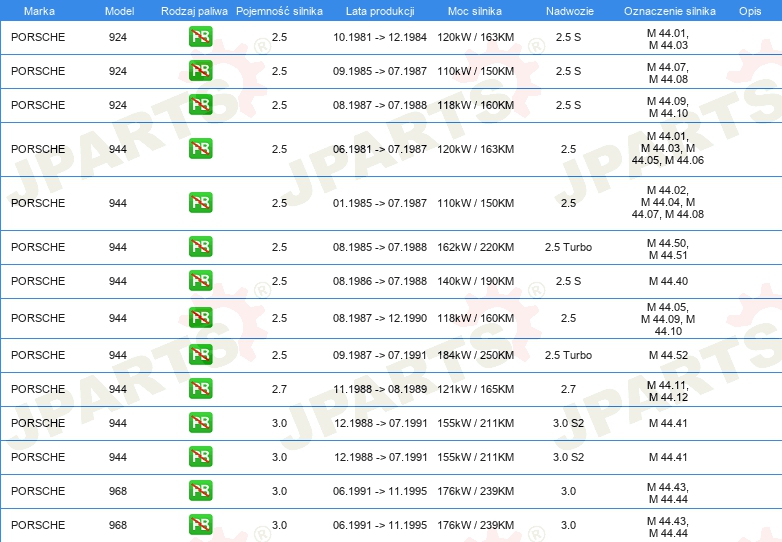This screenshot has width=782, height=542.
Task: Click the fuel icon in the 140kW / 190KM row
Action: tap(200, 280)
